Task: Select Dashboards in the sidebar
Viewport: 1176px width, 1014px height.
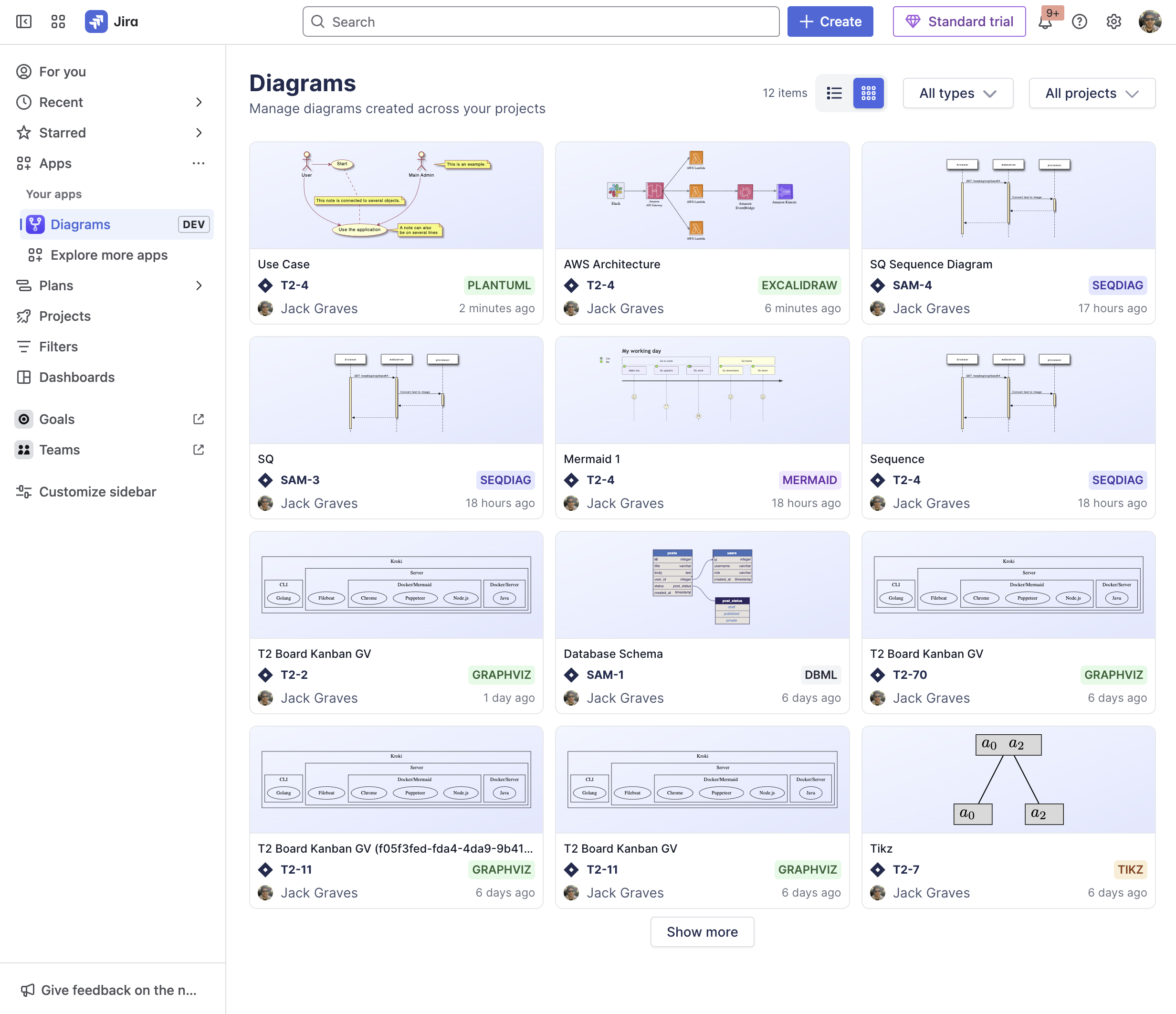Action: [x=77, y=377]
